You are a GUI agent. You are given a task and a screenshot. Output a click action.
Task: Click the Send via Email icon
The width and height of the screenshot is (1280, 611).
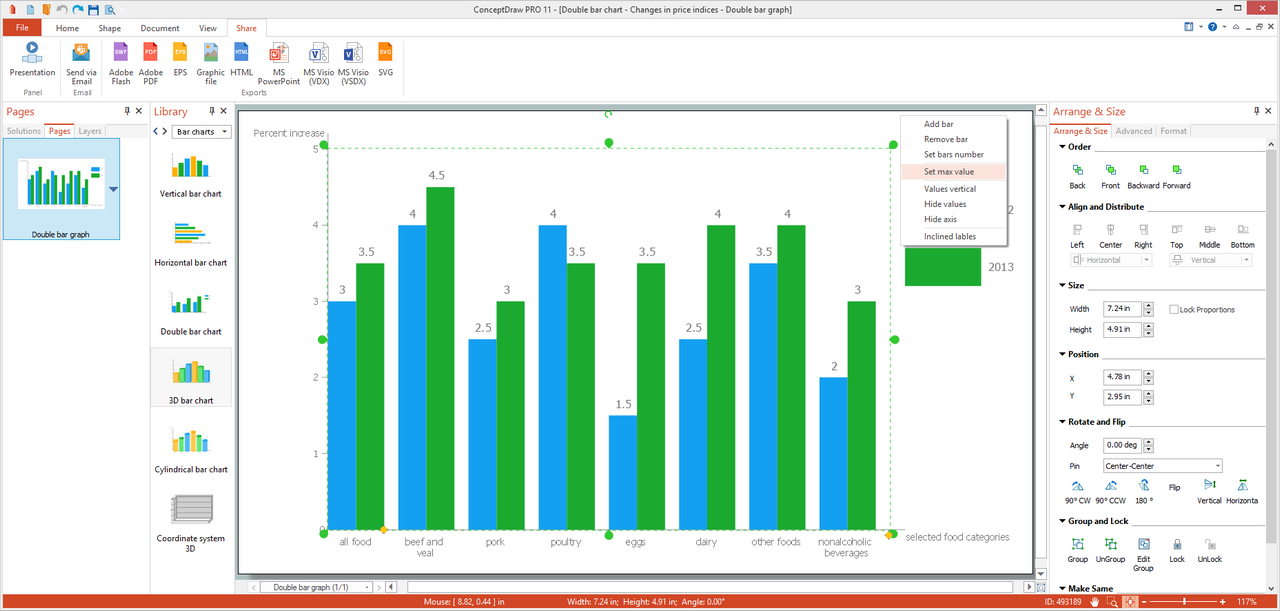[81, 54]
